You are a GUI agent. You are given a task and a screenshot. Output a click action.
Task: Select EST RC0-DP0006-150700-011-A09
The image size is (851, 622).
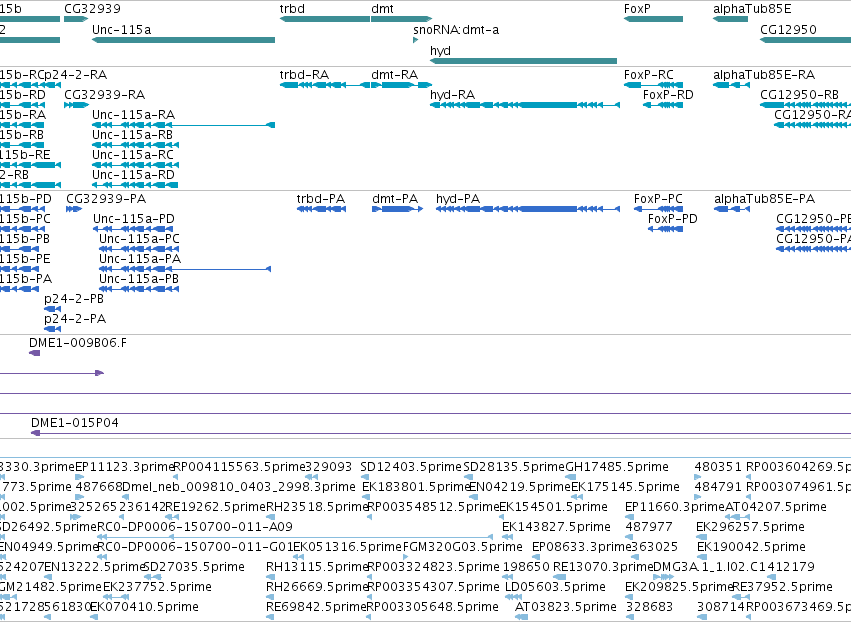195,527
